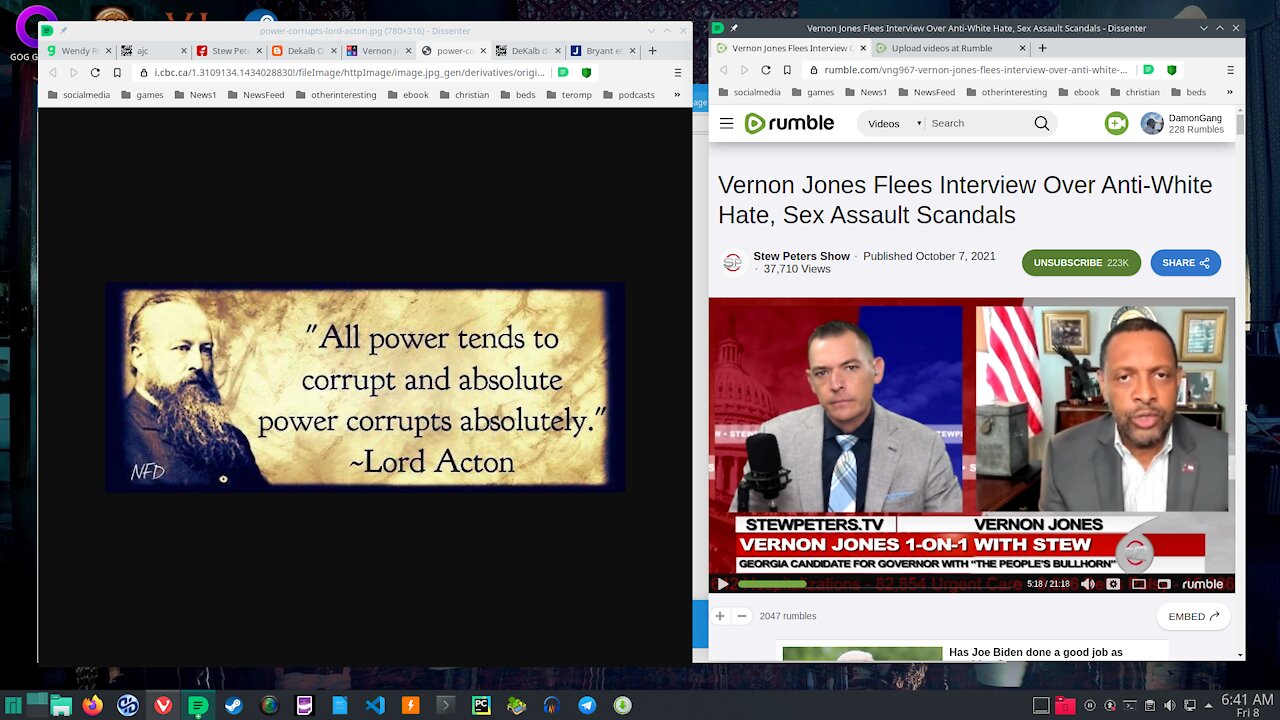Open Joe Biden poll link

click(x=1036, y=653)
